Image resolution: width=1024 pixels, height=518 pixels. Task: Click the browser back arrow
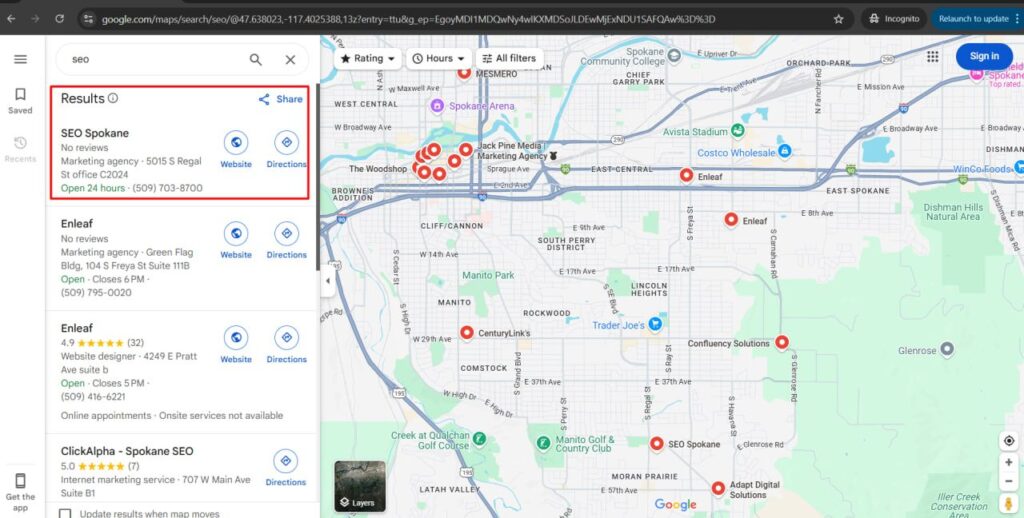coord(11,19)
